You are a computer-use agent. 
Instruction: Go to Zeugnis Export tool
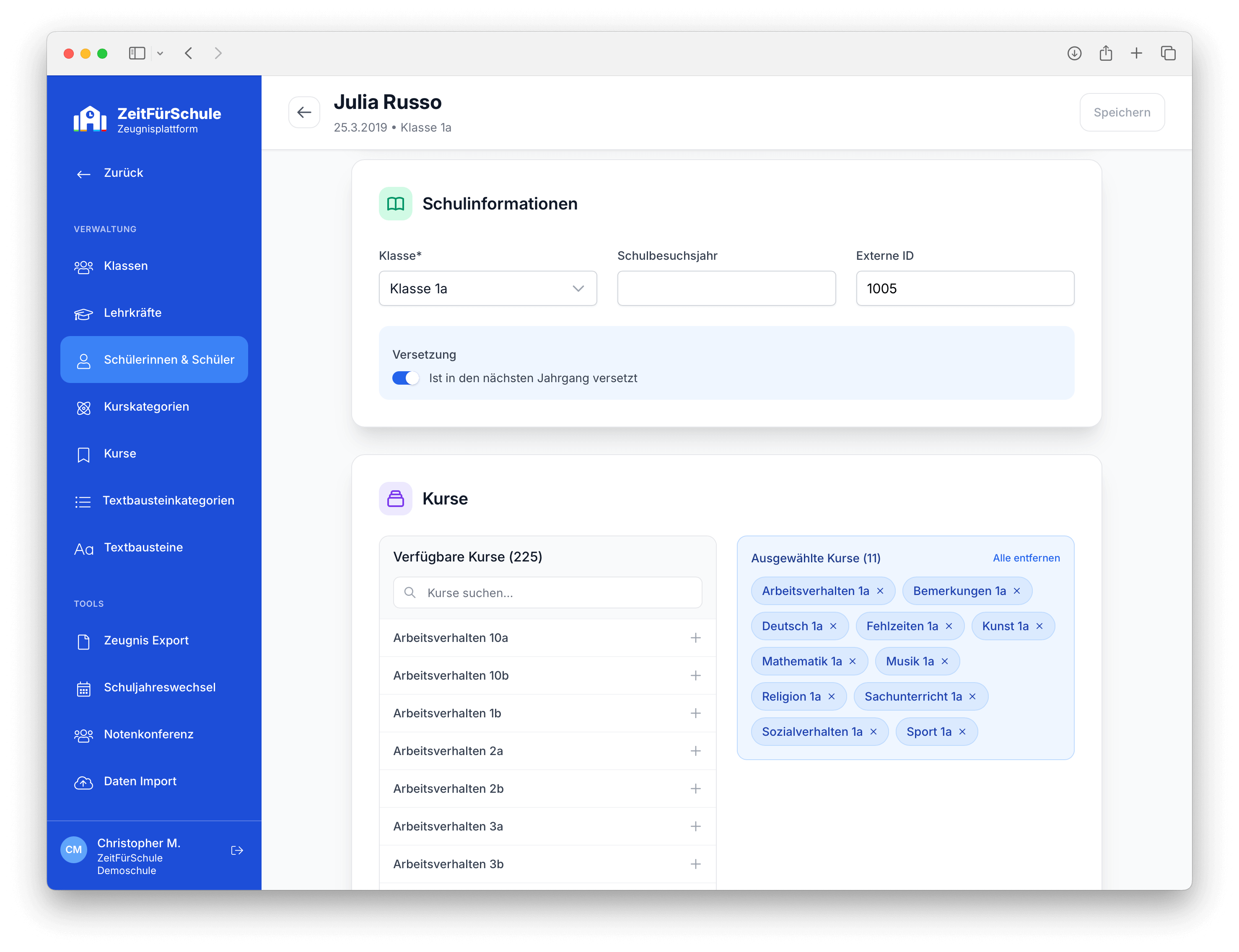pyautogui.click(x=146, y=640)
